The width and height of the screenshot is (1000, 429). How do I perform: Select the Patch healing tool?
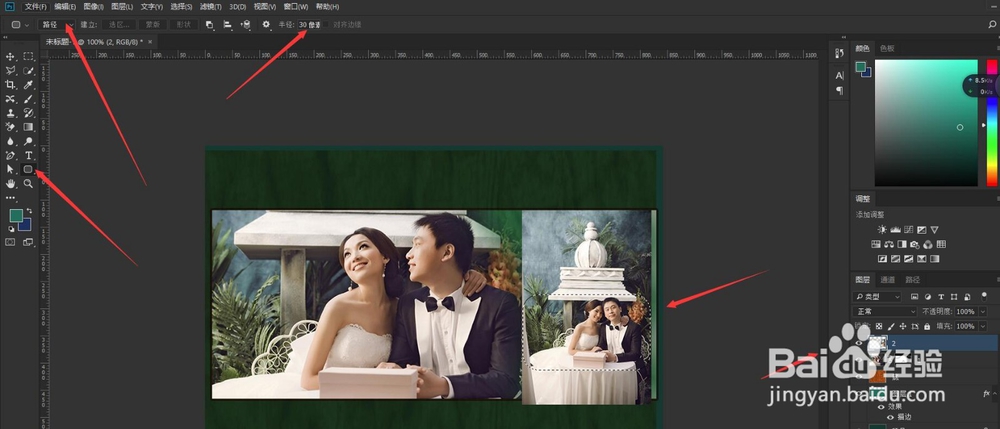(10, 99)
